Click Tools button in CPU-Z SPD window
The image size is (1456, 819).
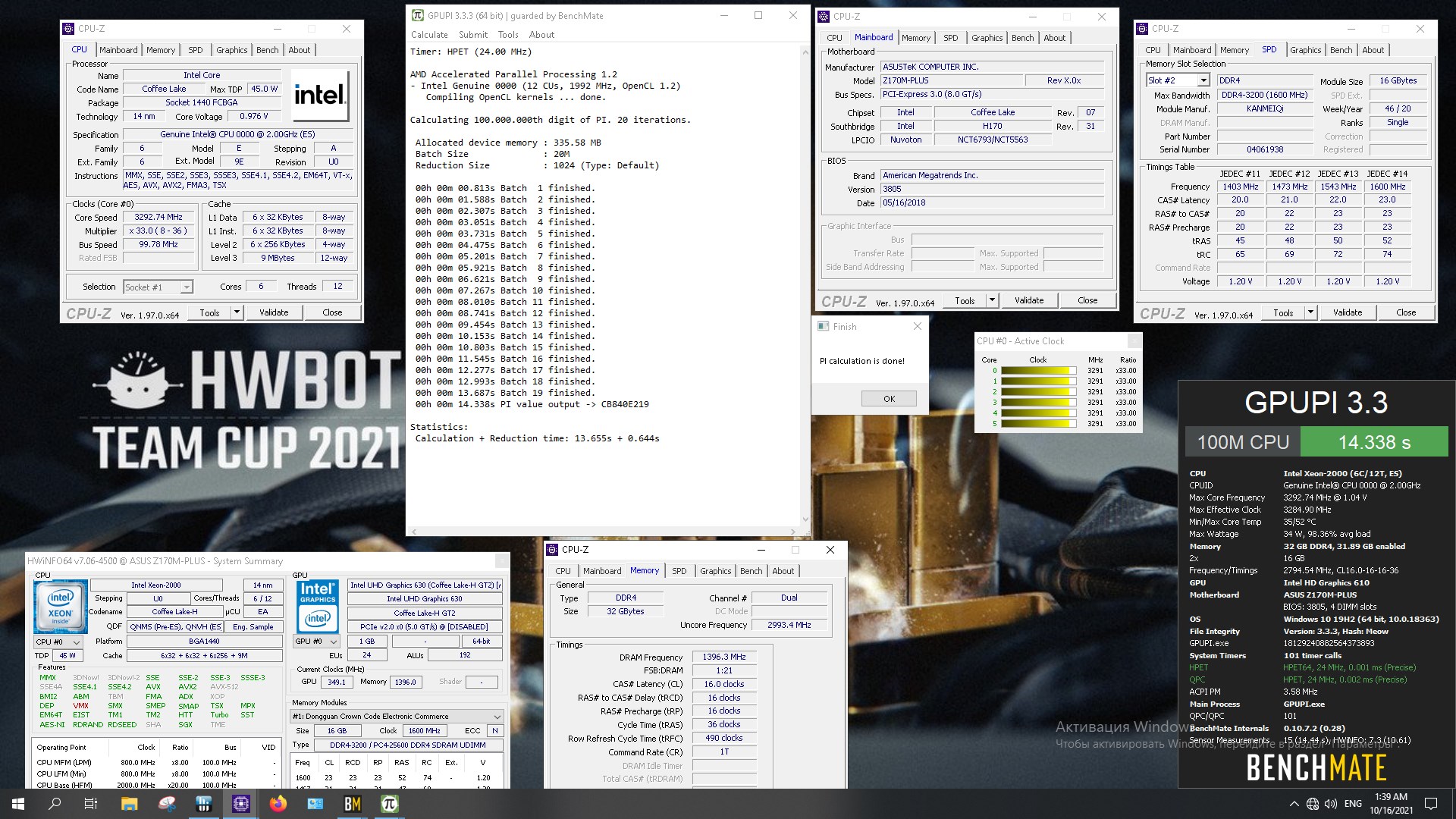(x=1283, y=312)
